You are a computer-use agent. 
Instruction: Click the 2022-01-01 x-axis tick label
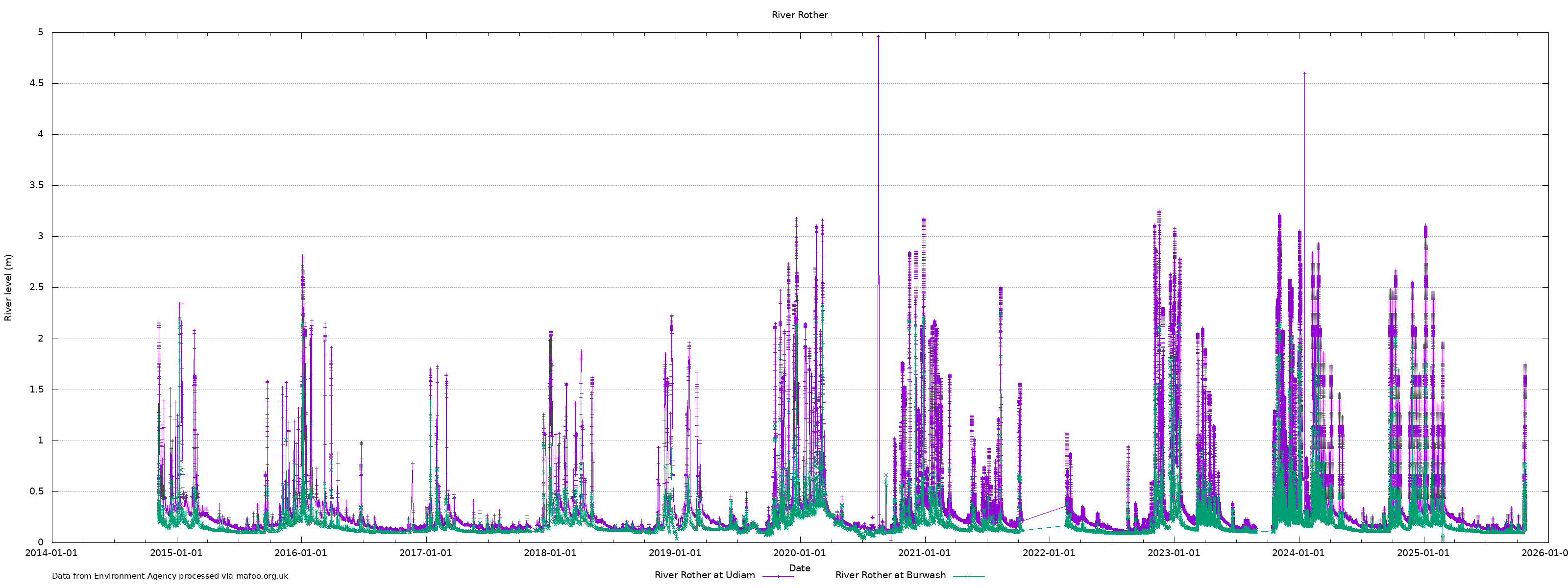point(1049,553)
